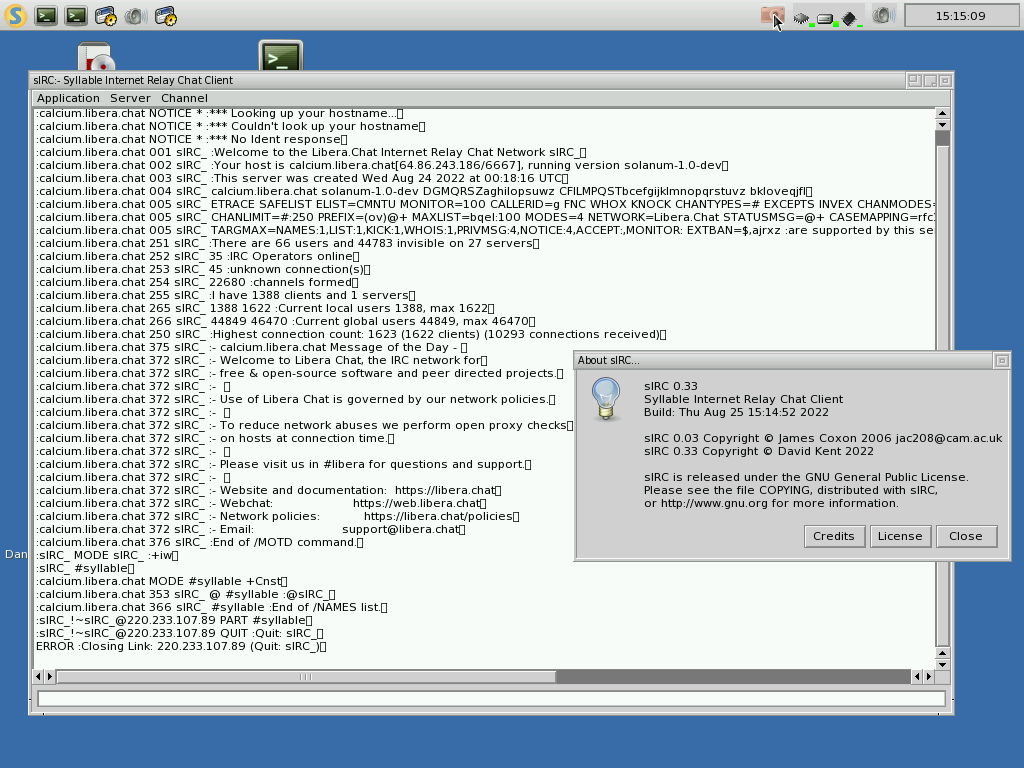Screen dimensions: 1024x768
Task: Open the Server menu
Action: [130, 98]
